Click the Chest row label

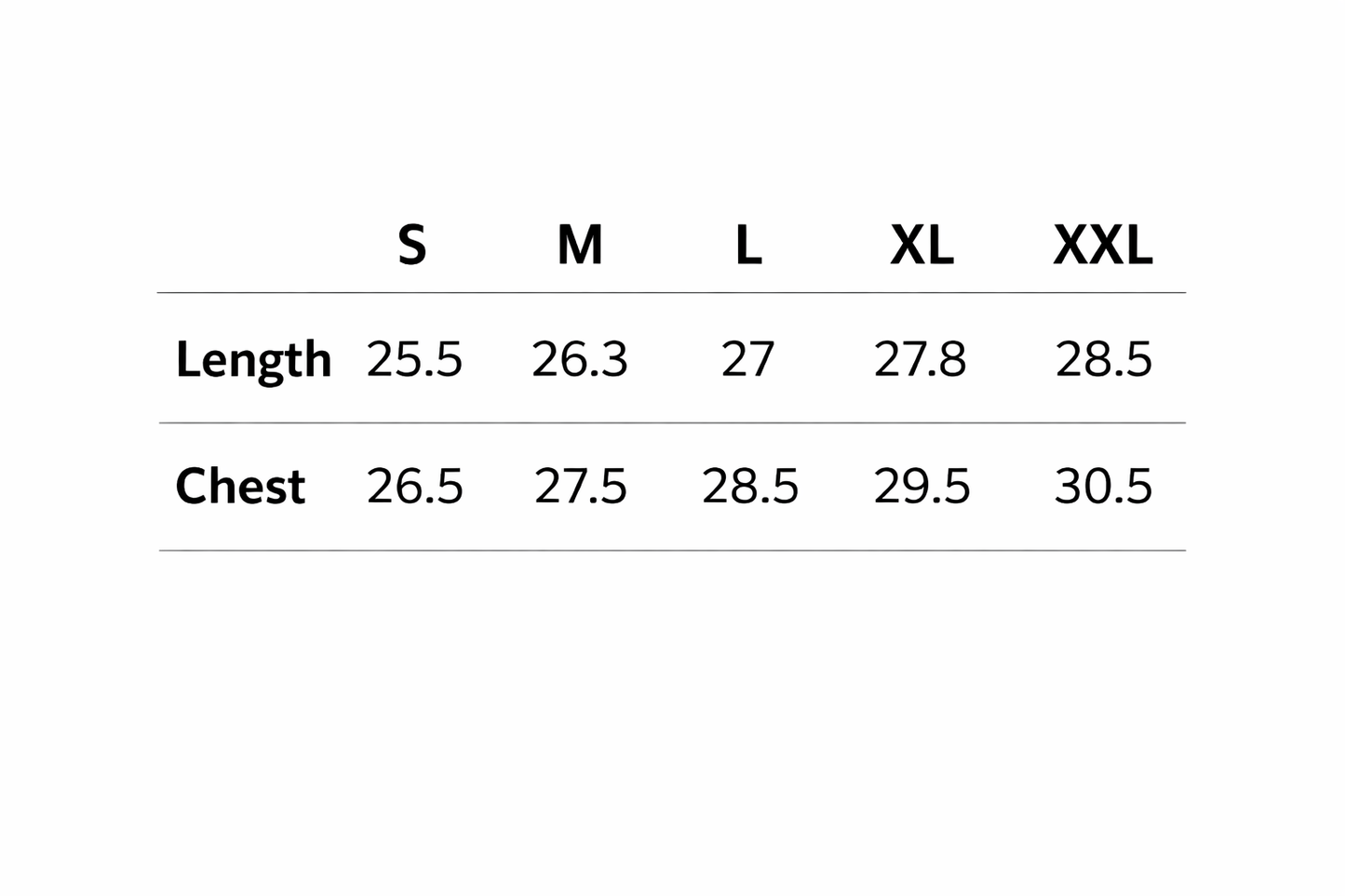240,487
